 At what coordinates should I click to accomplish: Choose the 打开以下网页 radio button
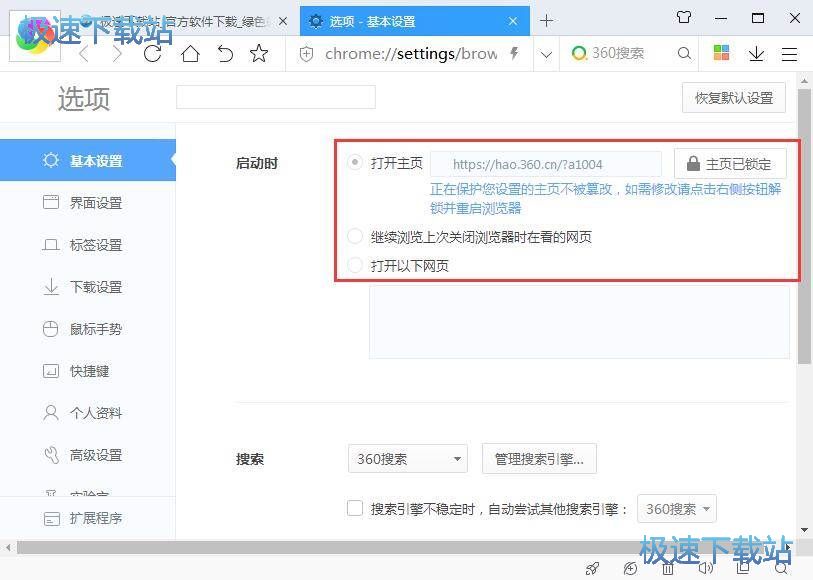(x=354, y=266)
